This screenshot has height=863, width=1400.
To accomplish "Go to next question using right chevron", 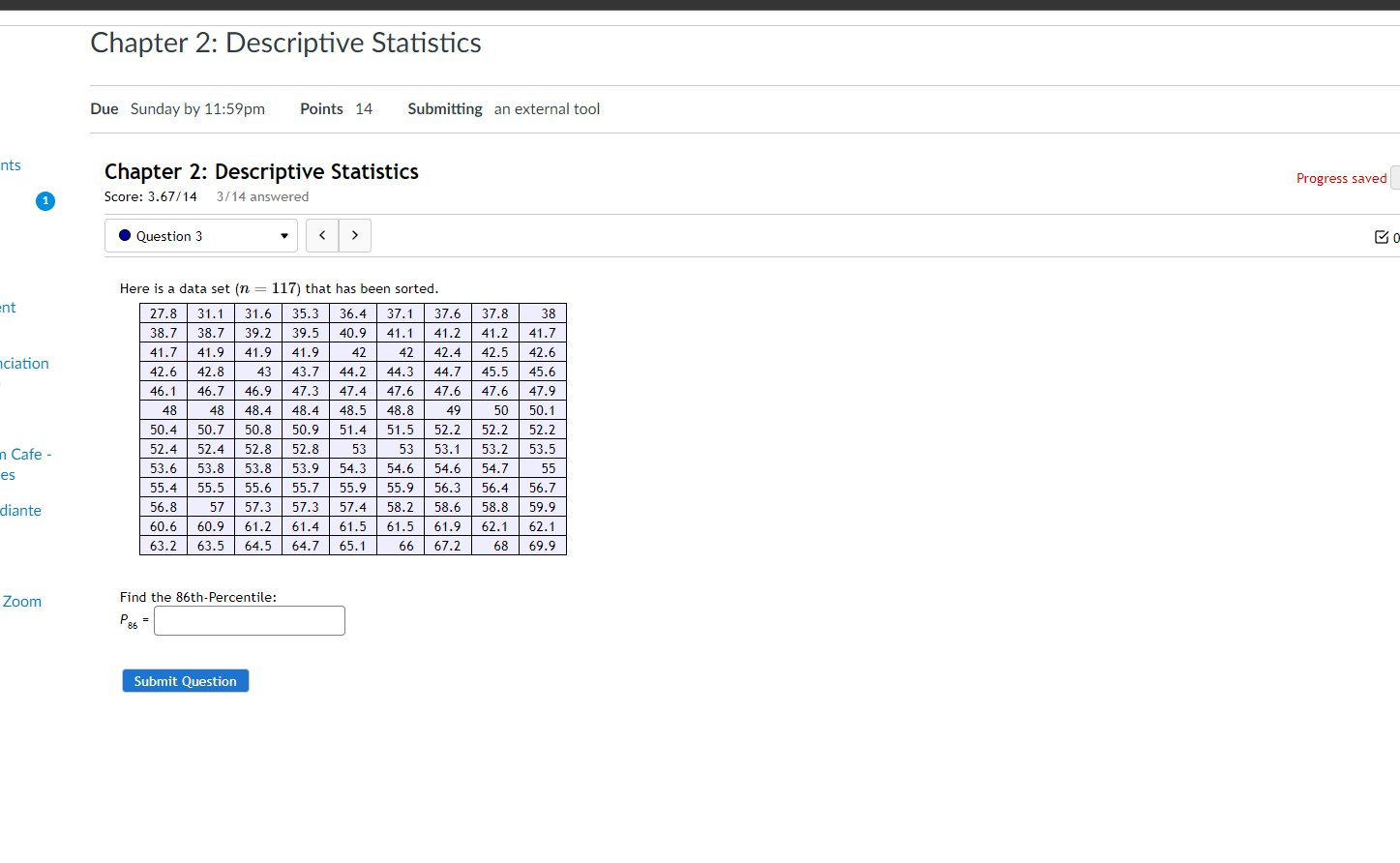I will pyautogui.click(x=354, y=235).
